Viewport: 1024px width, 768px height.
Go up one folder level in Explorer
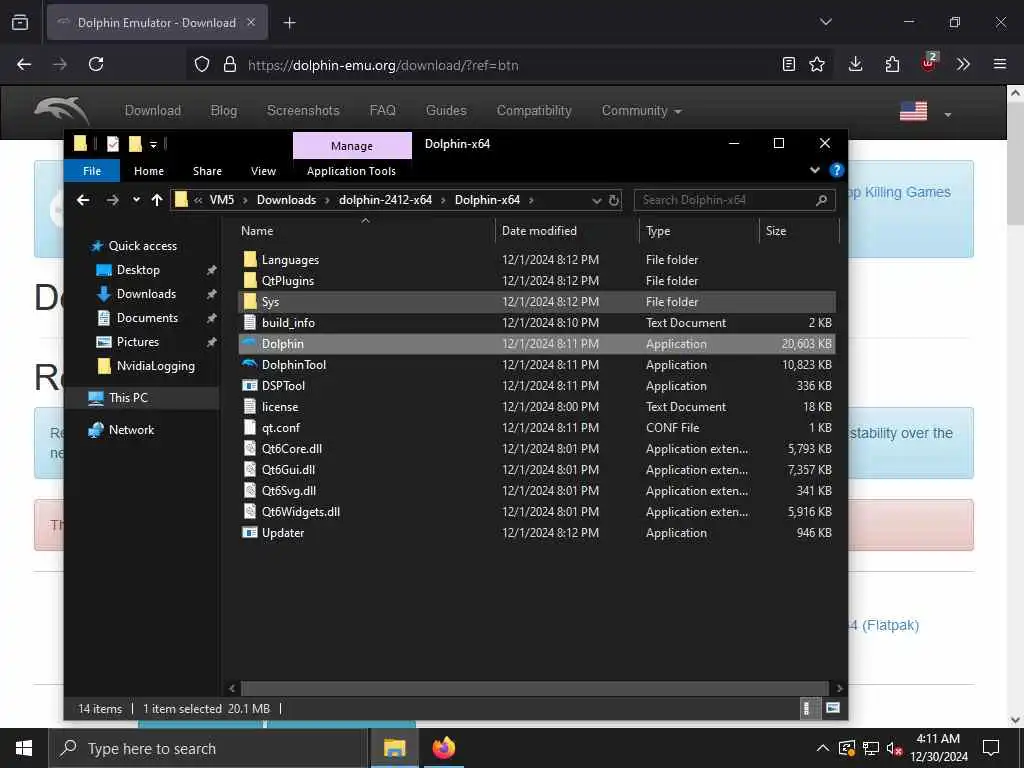(157, 200)
